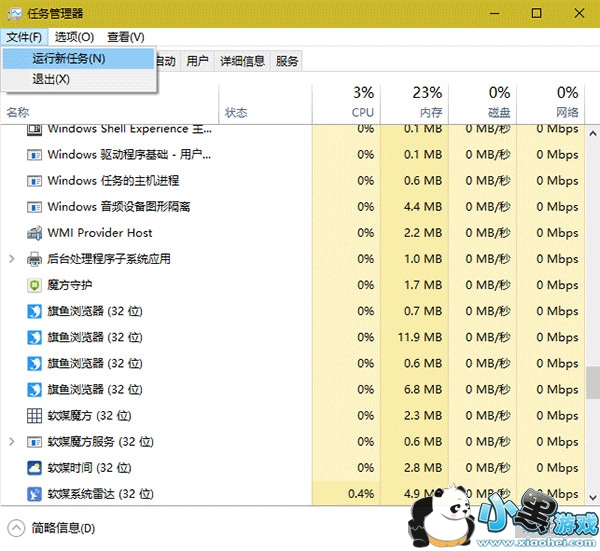Click the 简略信息(D) label
Screen dimensions: 600x551
pos(63,528)
